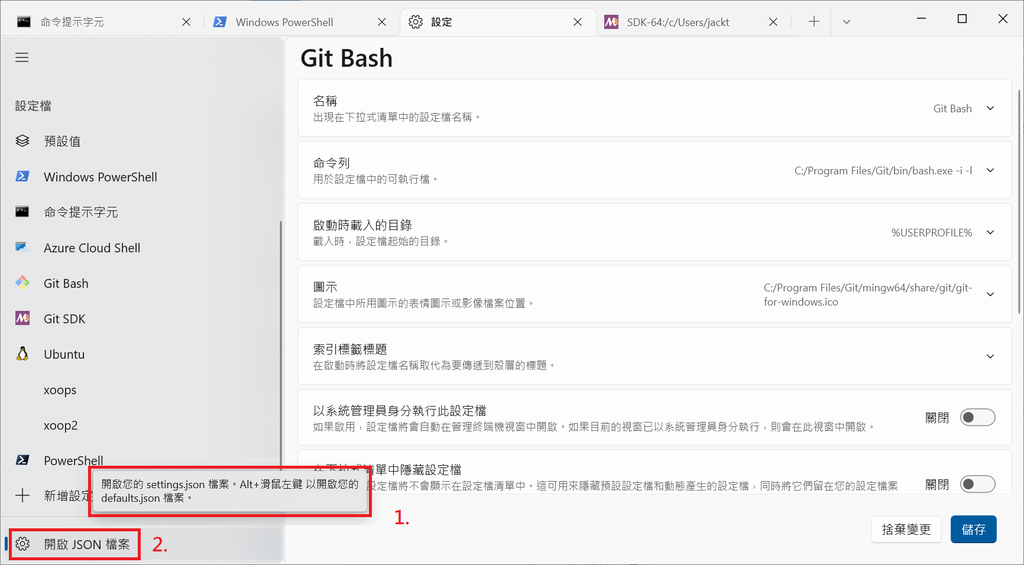Select Windows PowerShell profile in sidebar
The width and height of the screenshot is (1024, 565).
point(141,176)
